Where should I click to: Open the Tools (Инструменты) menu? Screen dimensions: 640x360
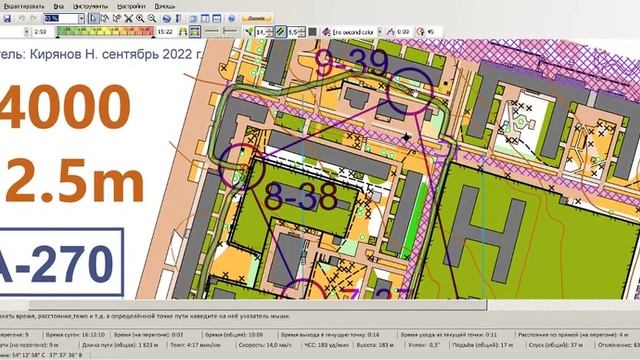90,6
